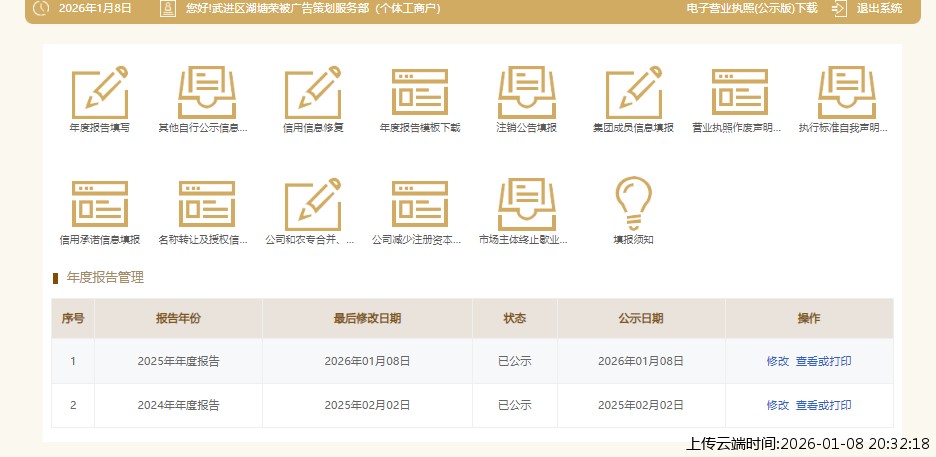This screenshot has width=936, height=457.
Task: Click 名称转让及授权信息 icon
Action: (206, 205)
